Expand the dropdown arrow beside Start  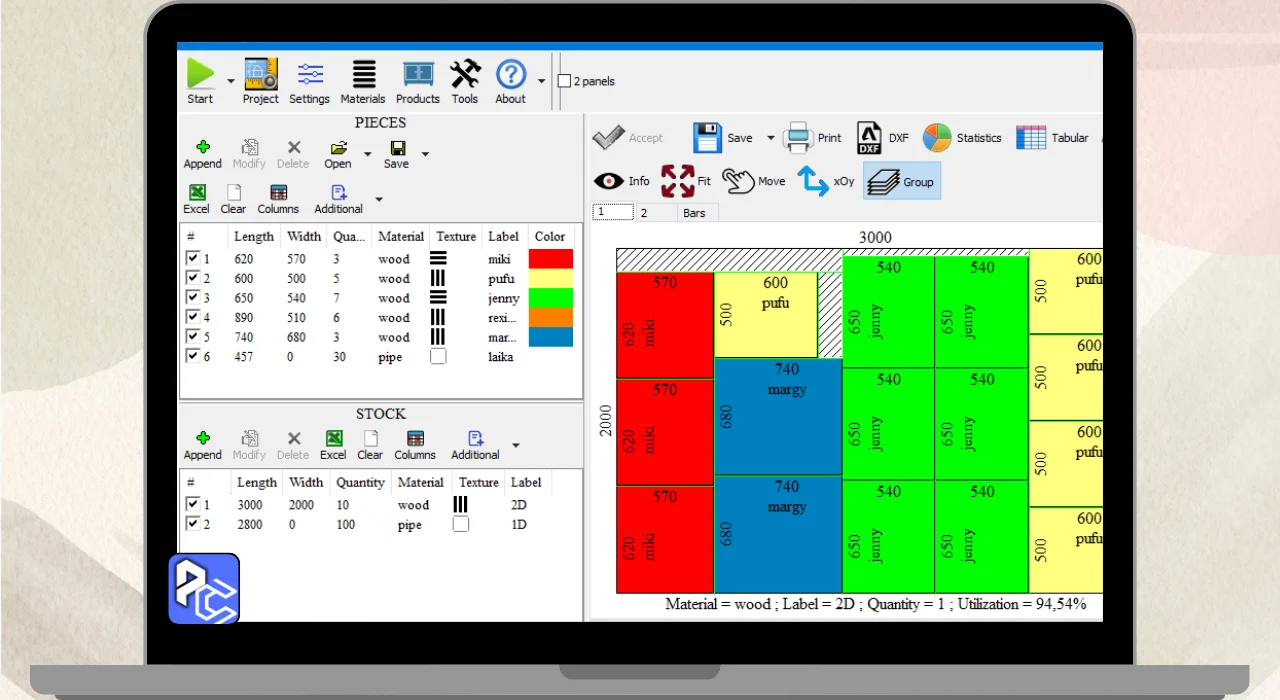pyautogui.click(x=231, y=81)
